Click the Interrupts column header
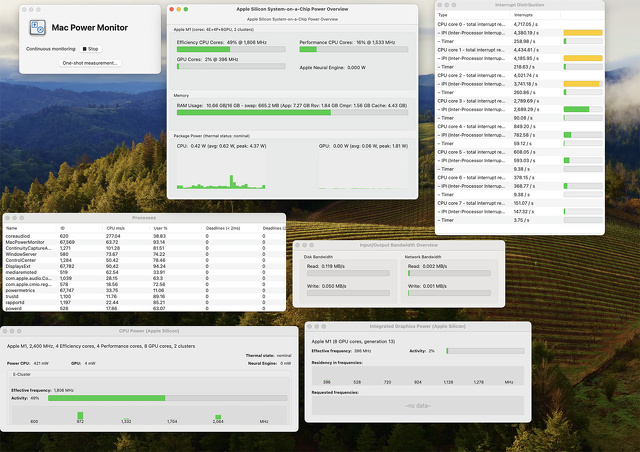Image resolution: width=640 pixels, height=452 pixels. point(536,15)
